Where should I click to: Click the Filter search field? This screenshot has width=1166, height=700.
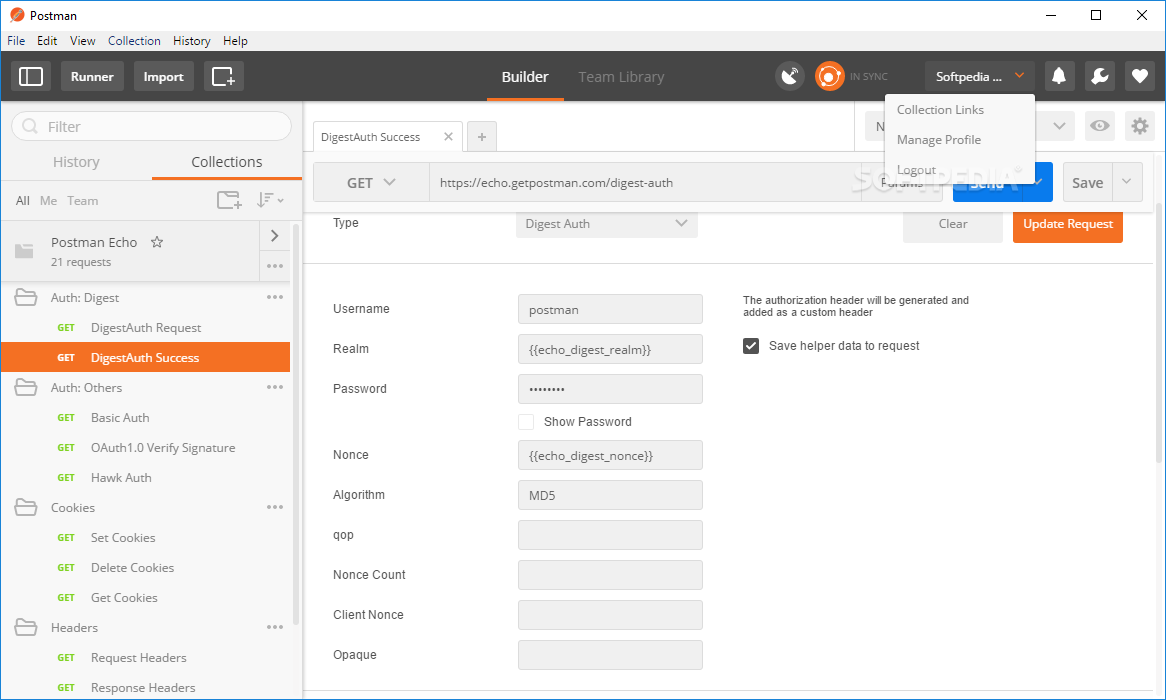[152, 126]
